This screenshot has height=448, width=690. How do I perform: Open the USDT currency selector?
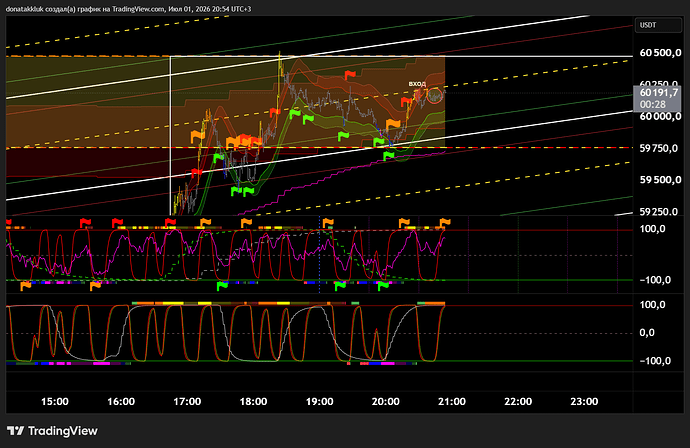coord(658,25)
